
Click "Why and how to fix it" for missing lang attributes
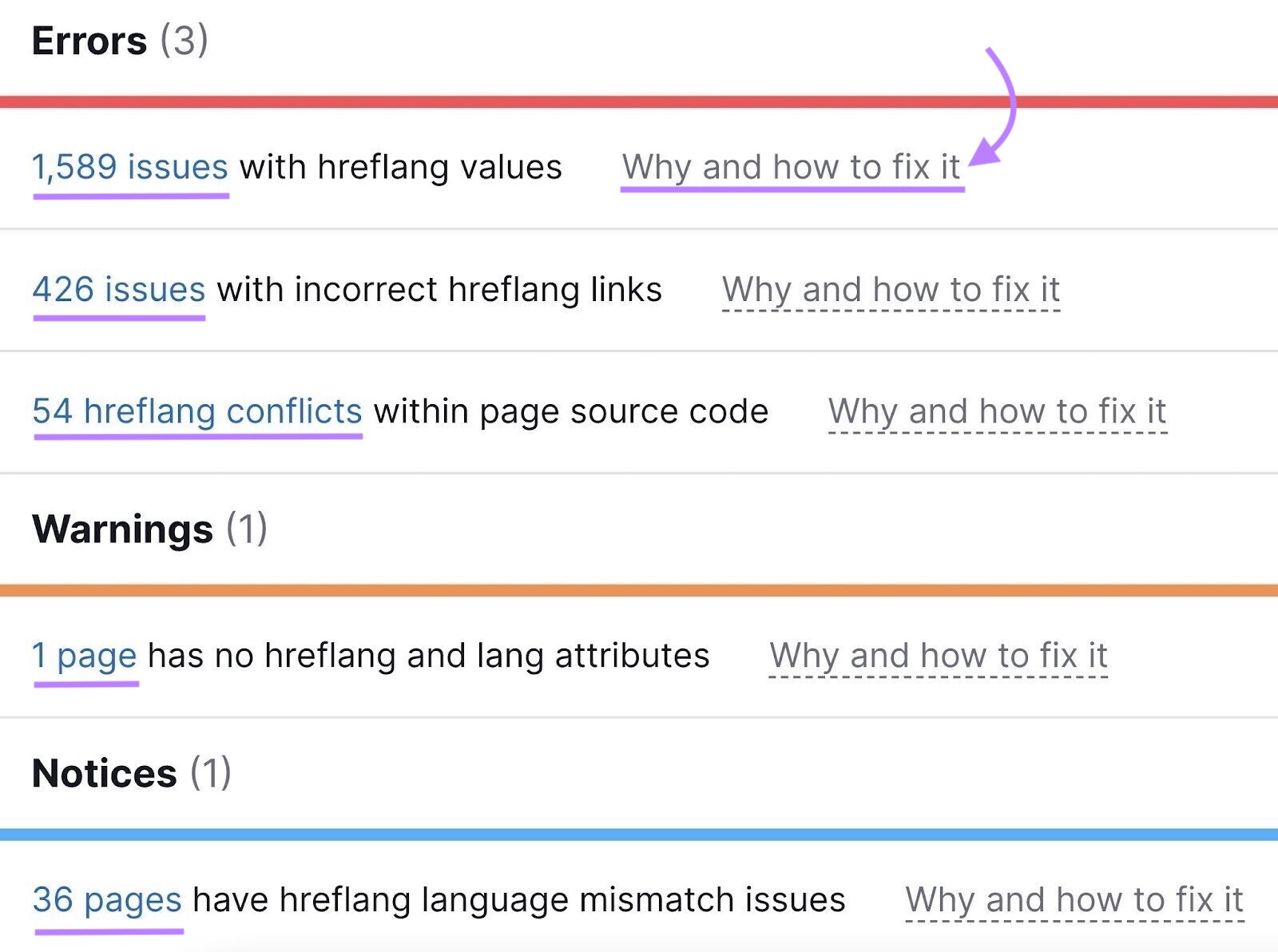[x=939, y=655]
